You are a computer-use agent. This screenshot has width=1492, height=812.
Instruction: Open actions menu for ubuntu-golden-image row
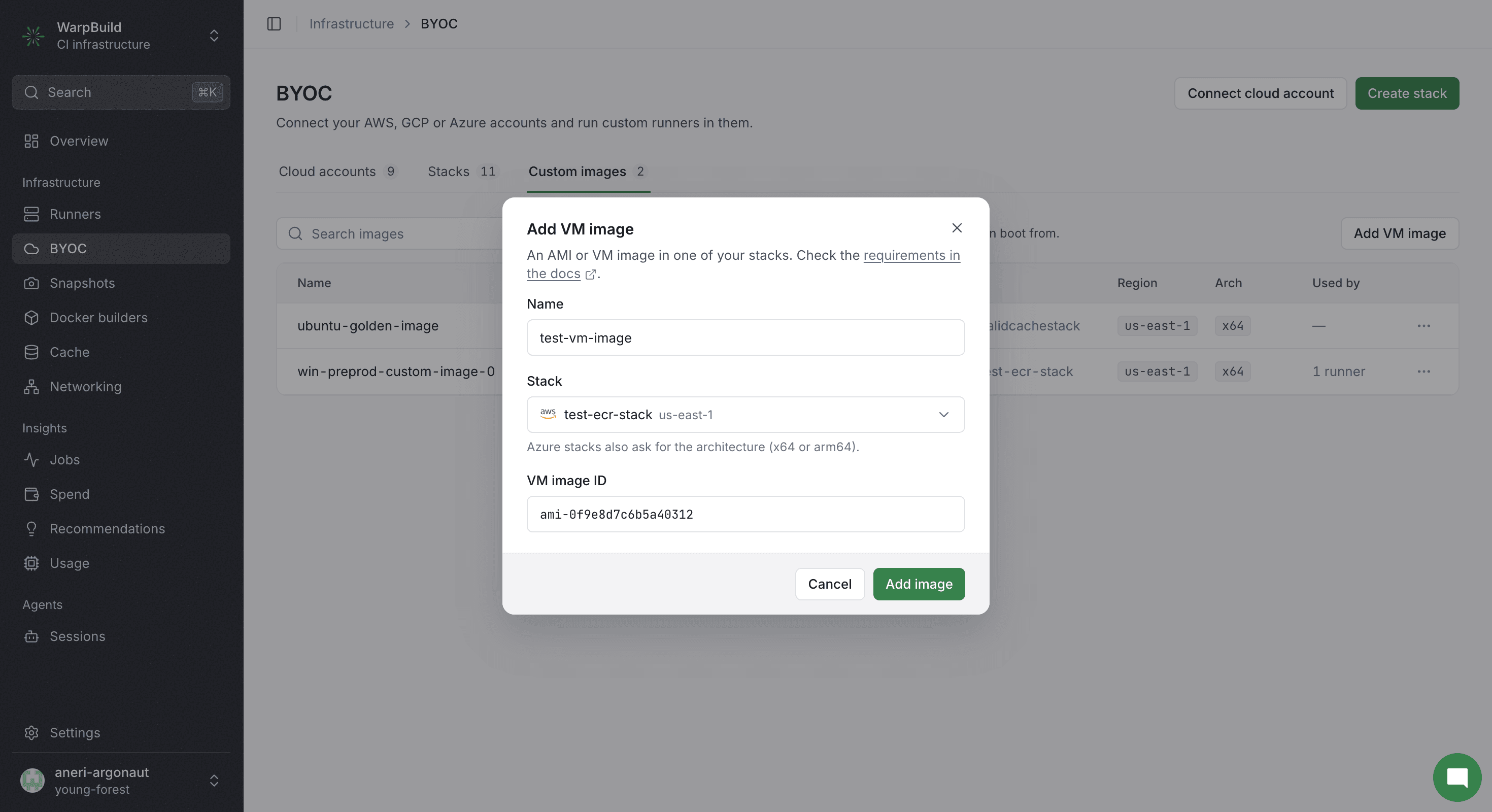[x=1423, y=325]
